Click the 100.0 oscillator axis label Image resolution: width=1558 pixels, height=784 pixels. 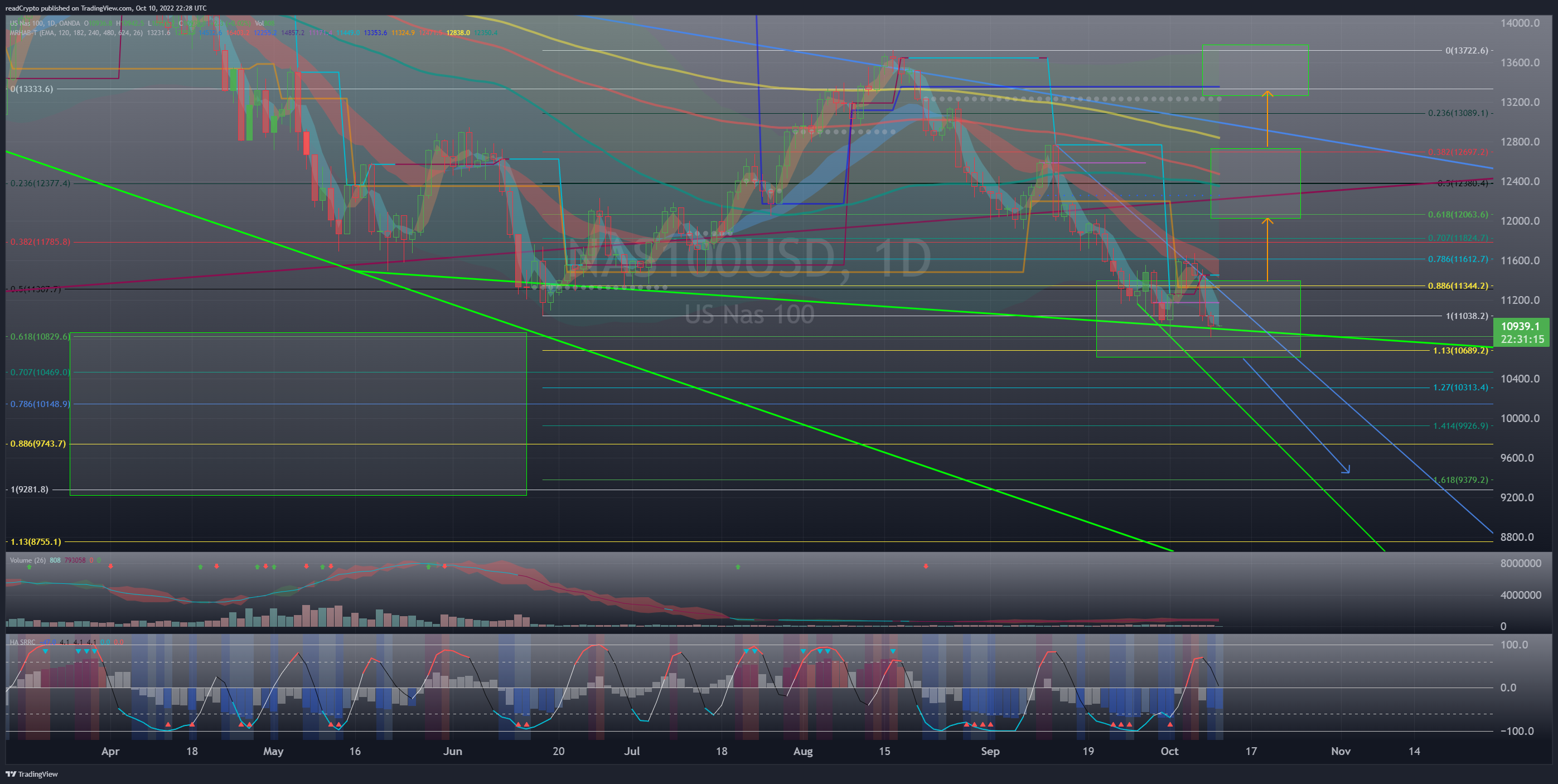point(1513,644)
